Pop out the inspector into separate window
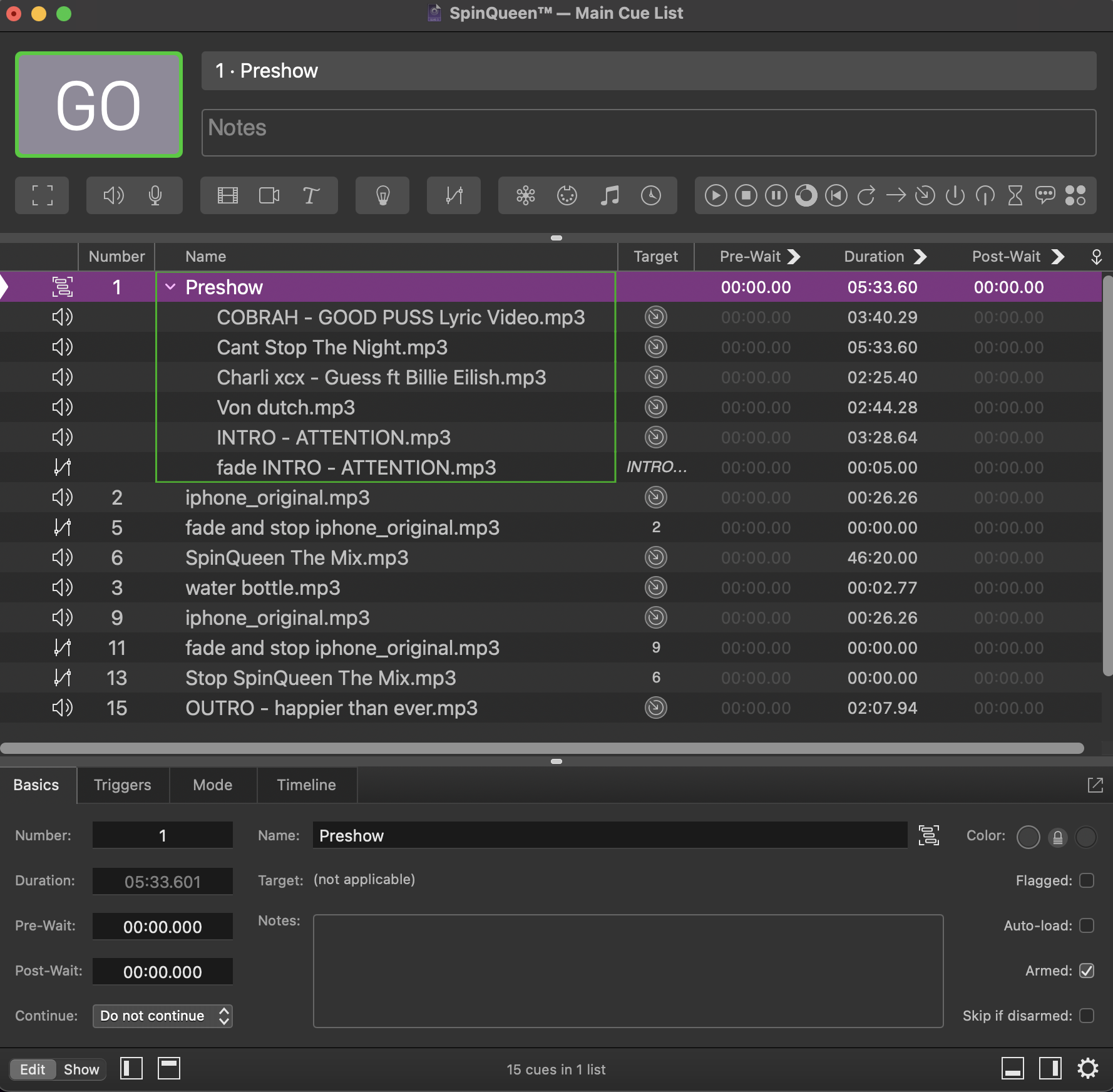Image resolution: width=1113 pixels, height=1092 pixels. click(x=1095, y=785)
